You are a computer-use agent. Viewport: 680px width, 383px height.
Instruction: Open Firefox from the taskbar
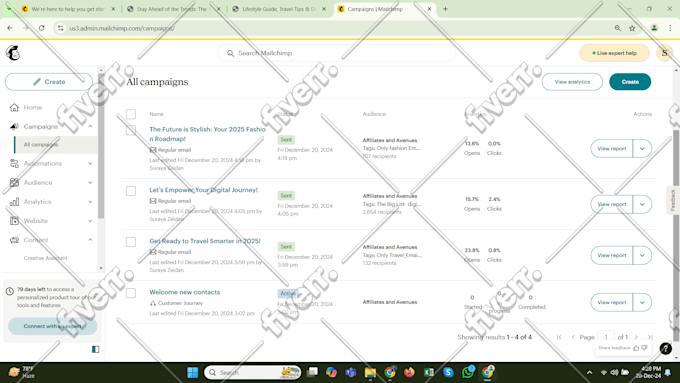coord(409,372)
